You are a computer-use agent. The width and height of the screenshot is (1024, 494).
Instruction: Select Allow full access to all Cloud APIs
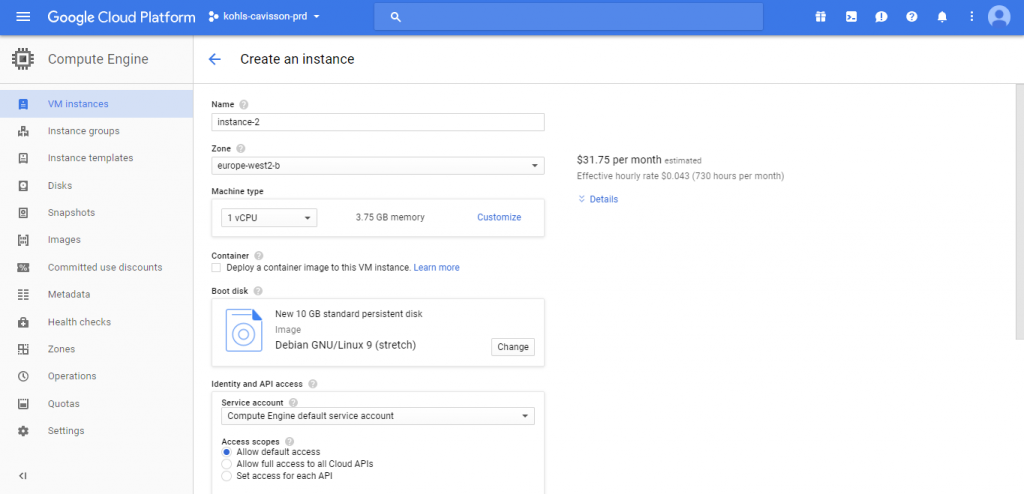(x=226, y=464)
